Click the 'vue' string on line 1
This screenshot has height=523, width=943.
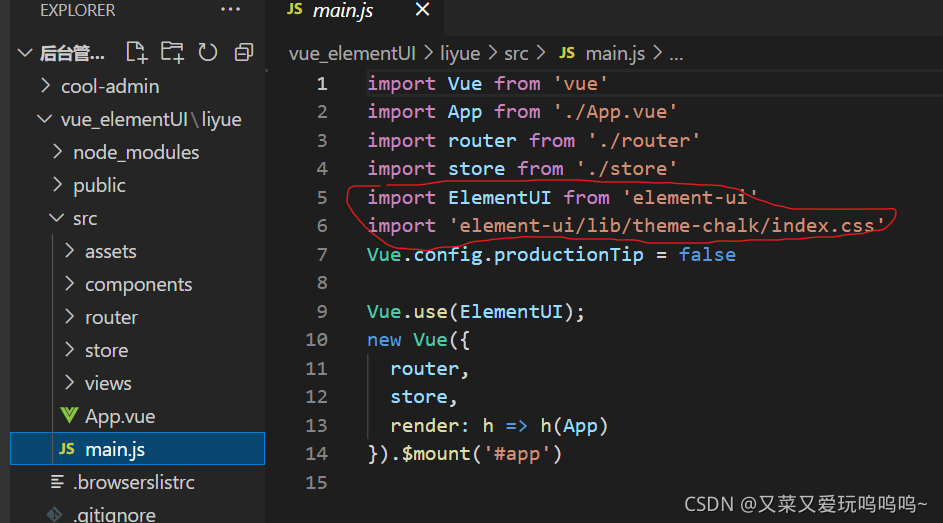(580, 84)
